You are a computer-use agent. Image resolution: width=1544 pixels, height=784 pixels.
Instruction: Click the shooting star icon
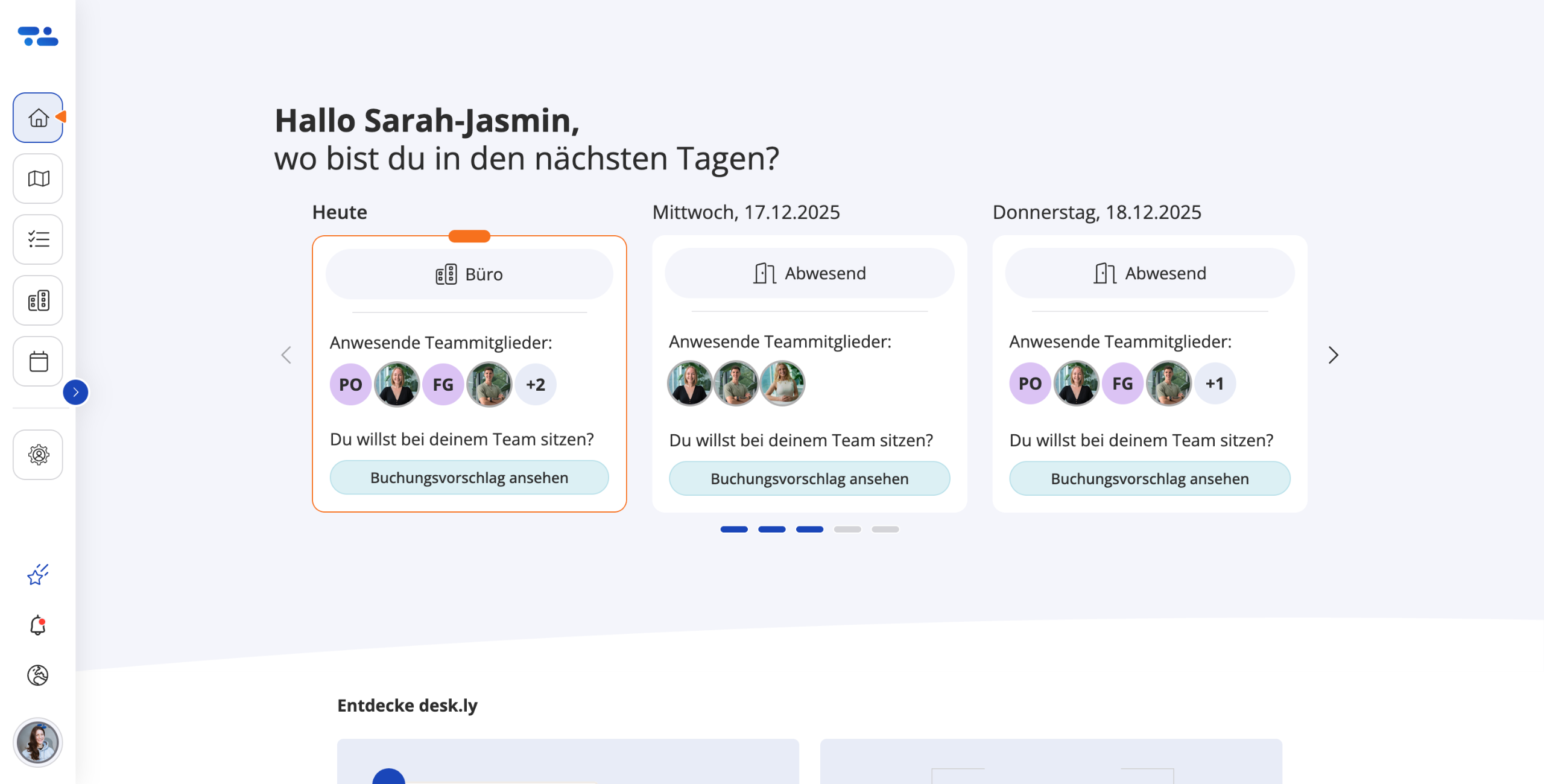[x=38, y=575]
